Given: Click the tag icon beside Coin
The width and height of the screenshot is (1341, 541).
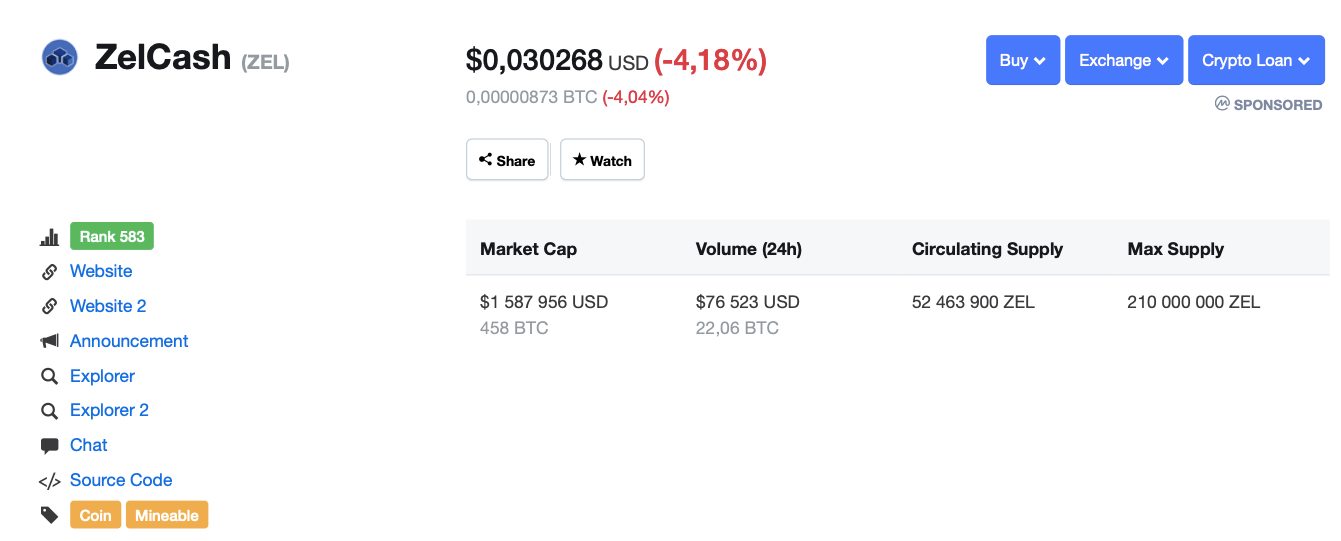Looking at the screenshot, I should (49, 515).
